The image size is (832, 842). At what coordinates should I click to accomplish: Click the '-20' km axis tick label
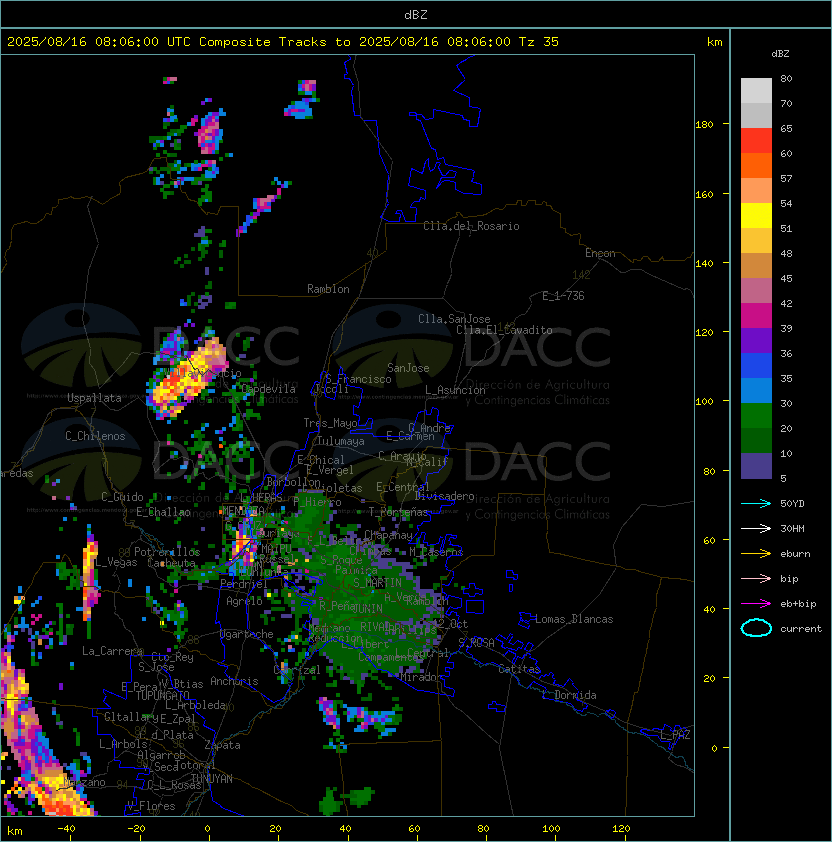[x=136, y=829]
